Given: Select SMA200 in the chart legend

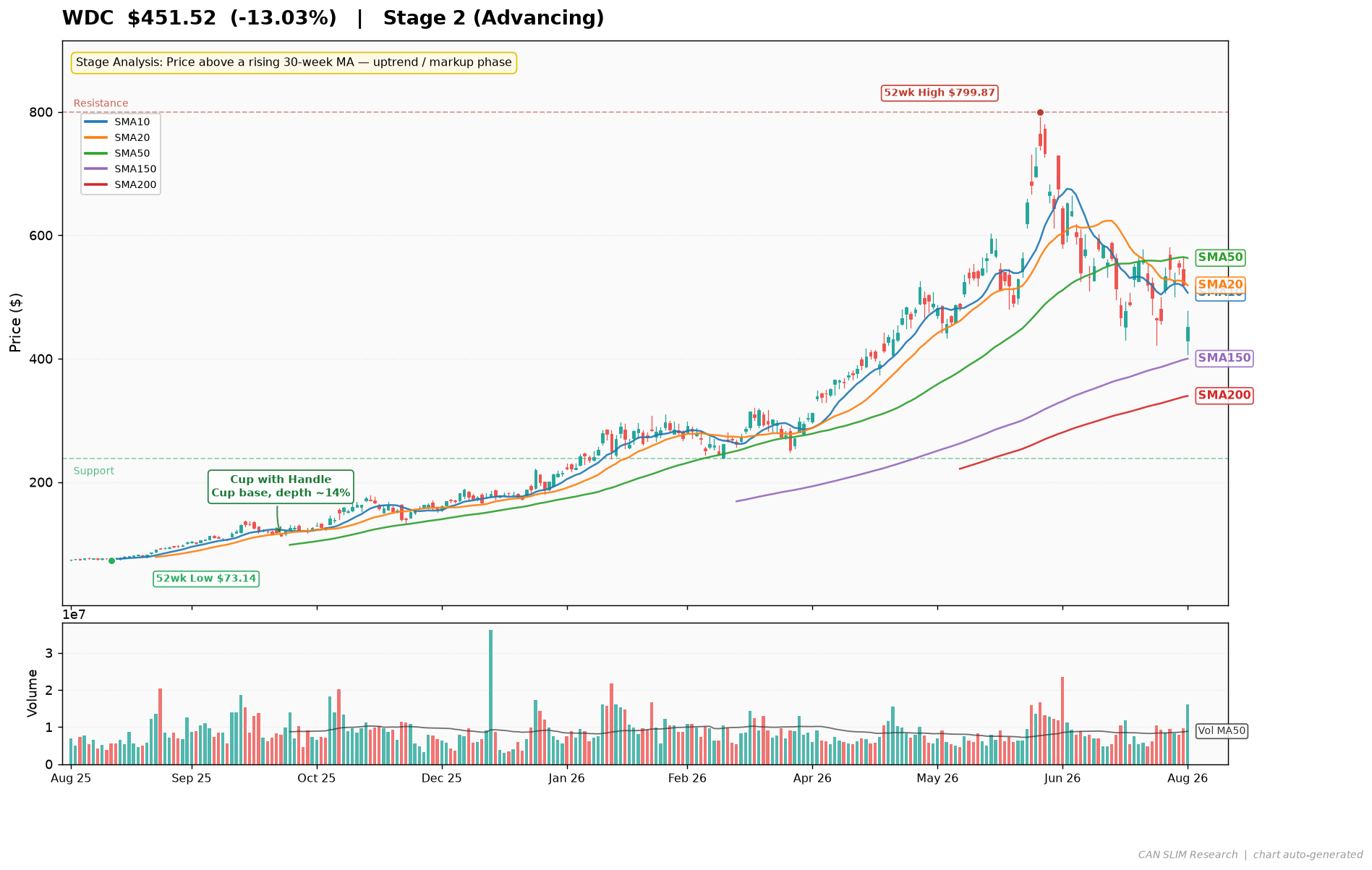Looking at the screenshot, I should pos(121,184).
